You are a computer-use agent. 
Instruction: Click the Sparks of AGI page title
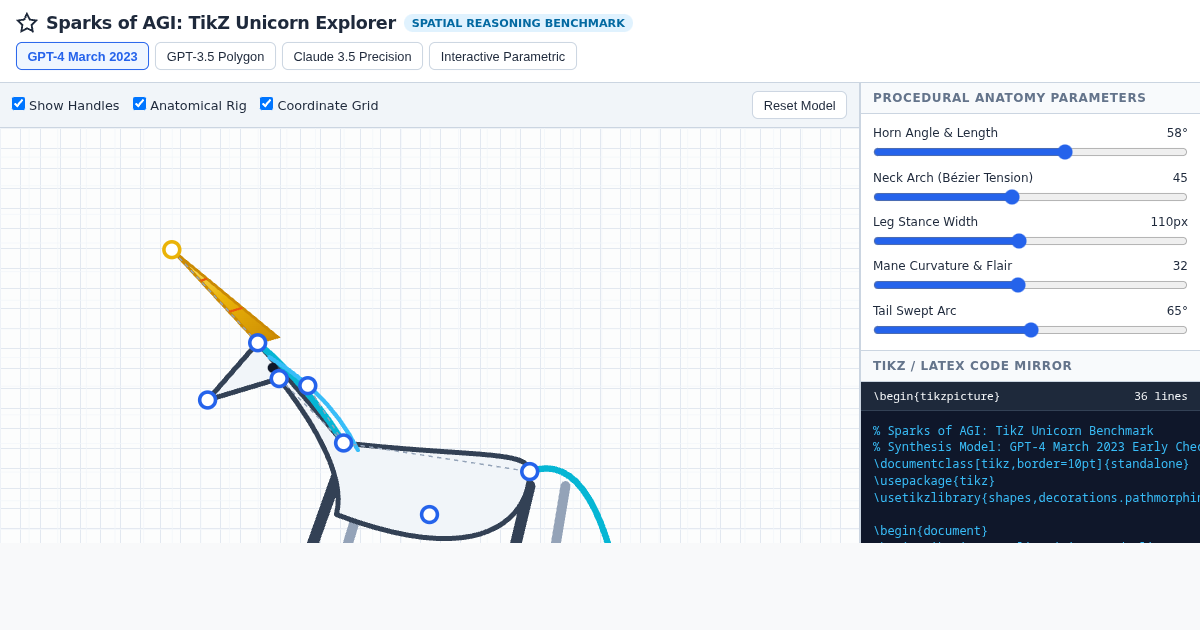point(221,23)
